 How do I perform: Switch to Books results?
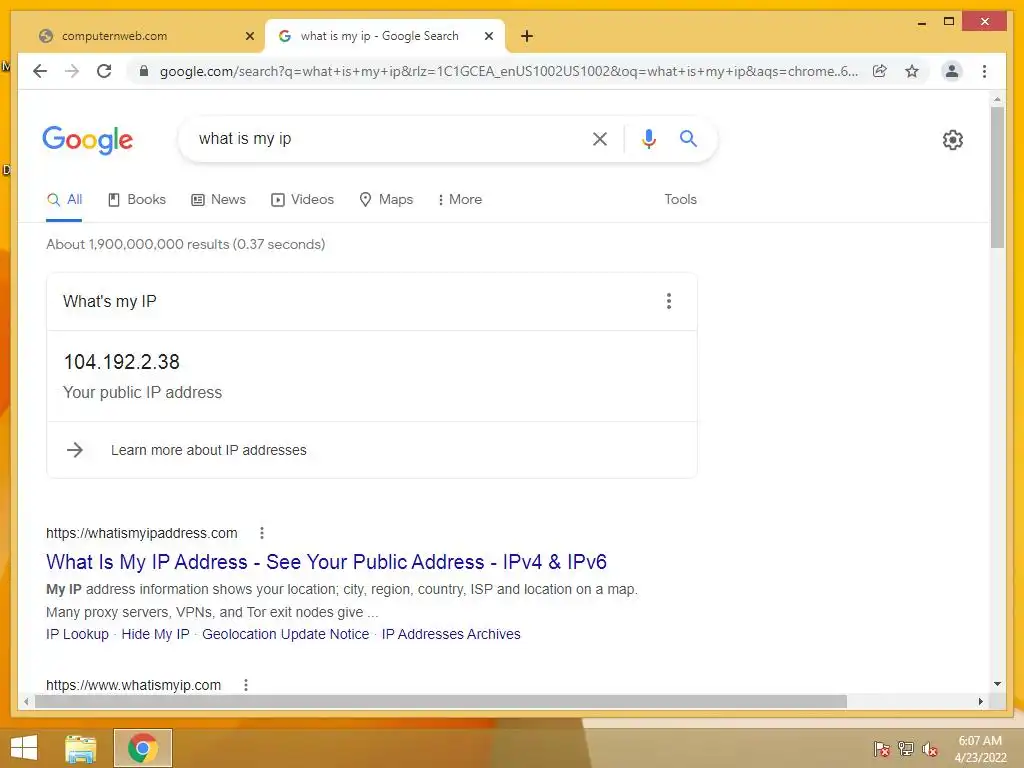click(x=136, y=200)
